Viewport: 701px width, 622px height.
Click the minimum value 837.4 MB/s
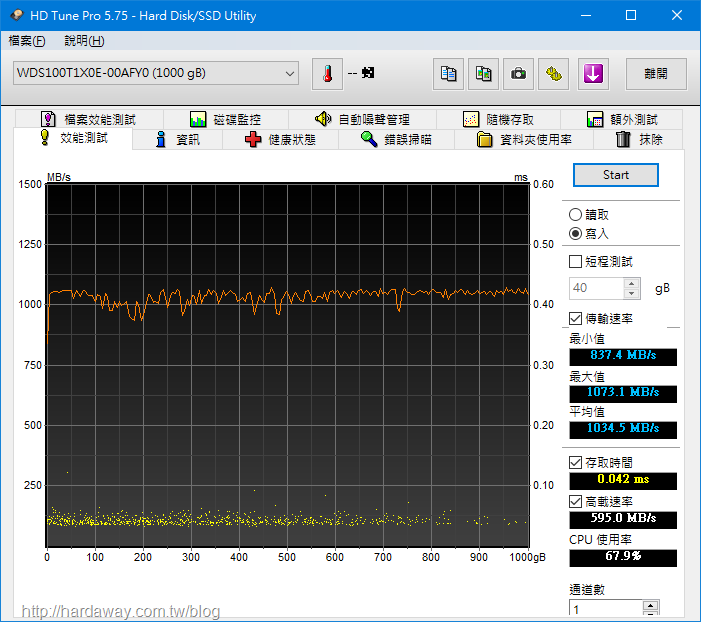(623, 356)
